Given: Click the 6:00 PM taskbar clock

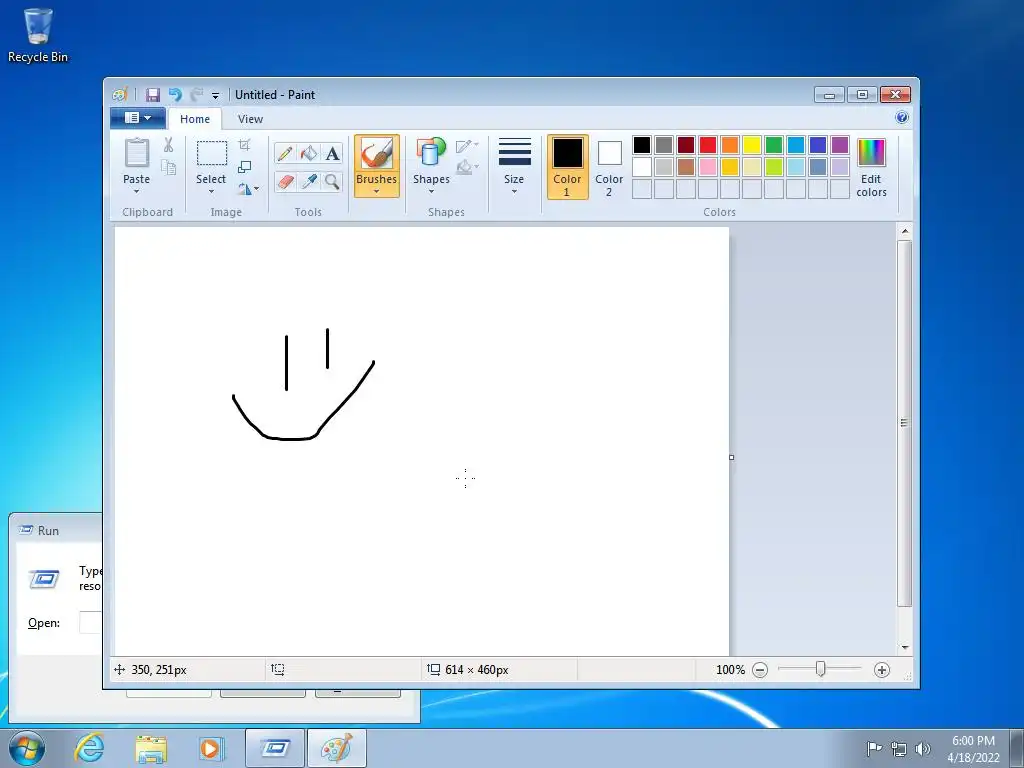Looking at the screenshot, I should 973,741.
